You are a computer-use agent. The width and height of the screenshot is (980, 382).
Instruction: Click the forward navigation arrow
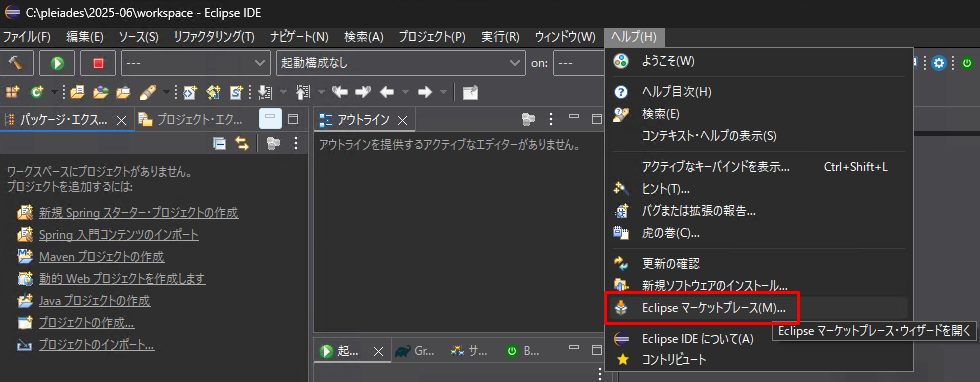click(x=425, y=93)
